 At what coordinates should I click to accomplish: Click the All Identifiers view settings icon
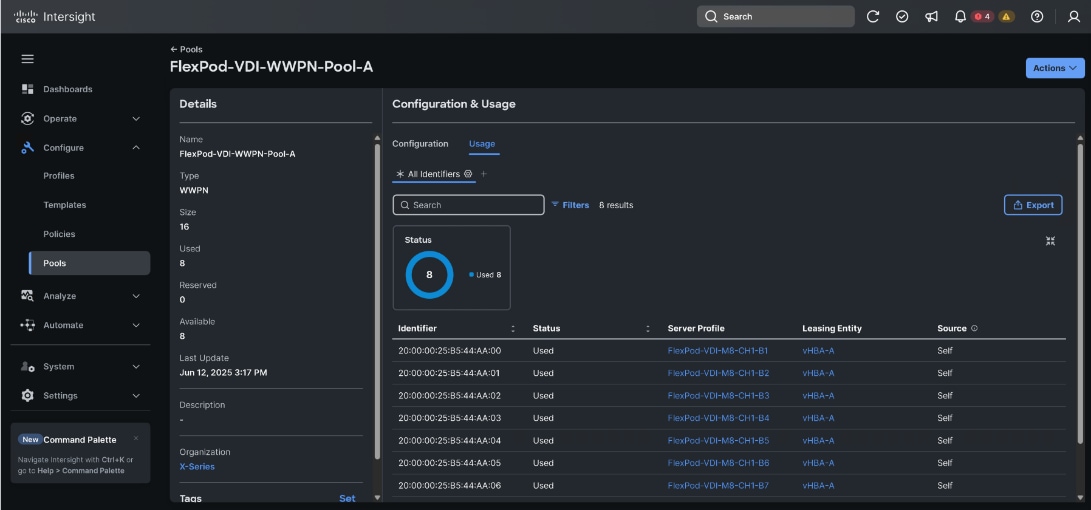point(468,174)
